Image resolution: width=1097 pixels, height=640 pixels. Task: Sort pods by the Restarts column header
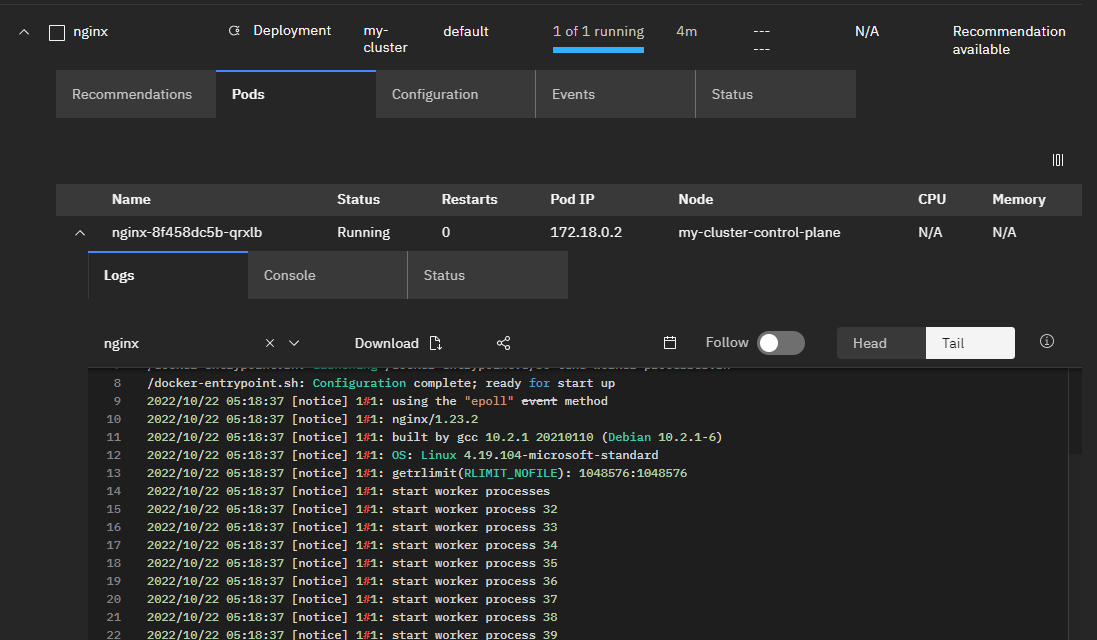coord(469,200)
